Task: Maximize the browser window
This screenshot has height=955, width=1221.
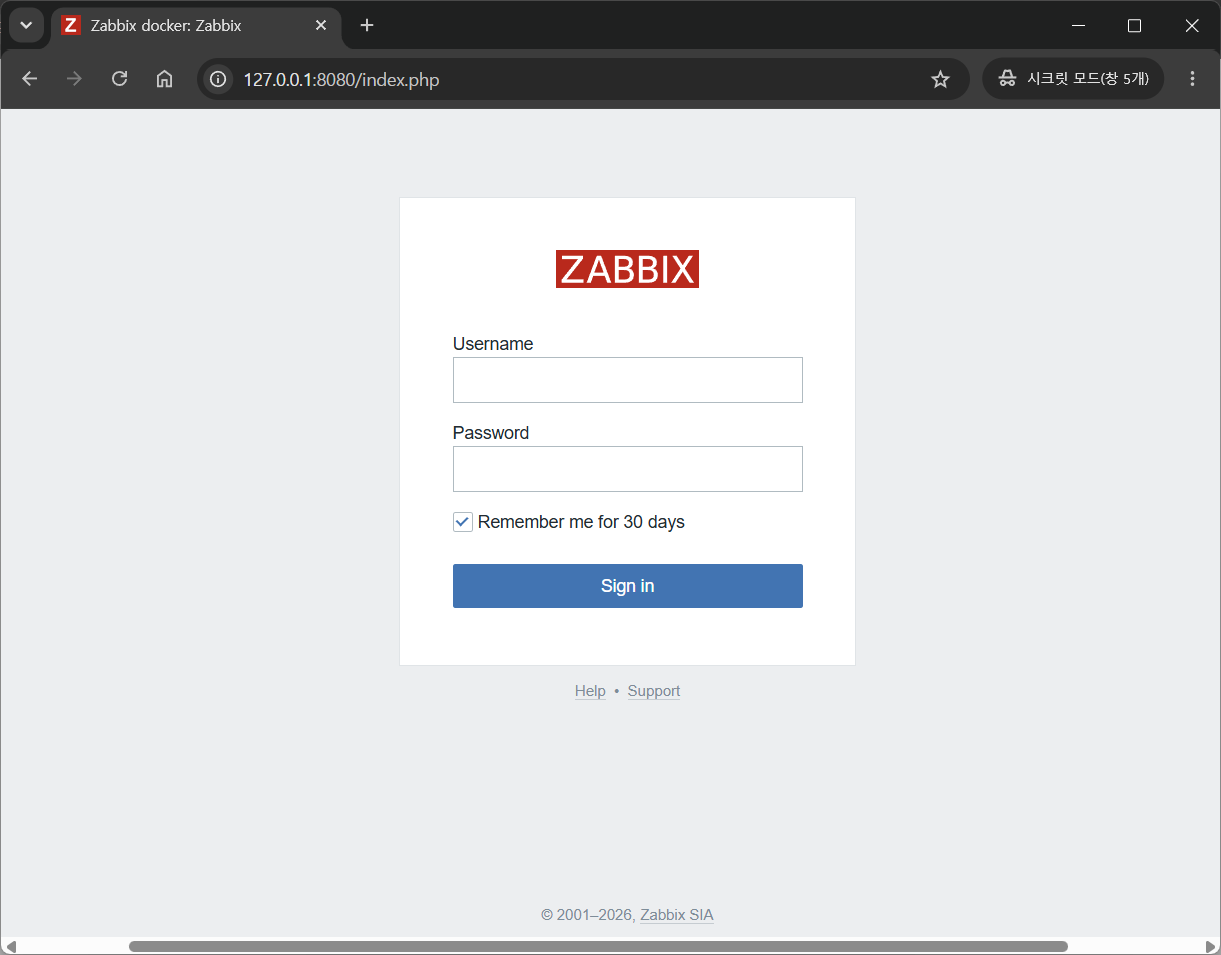Action: [x=1134, y=26]
